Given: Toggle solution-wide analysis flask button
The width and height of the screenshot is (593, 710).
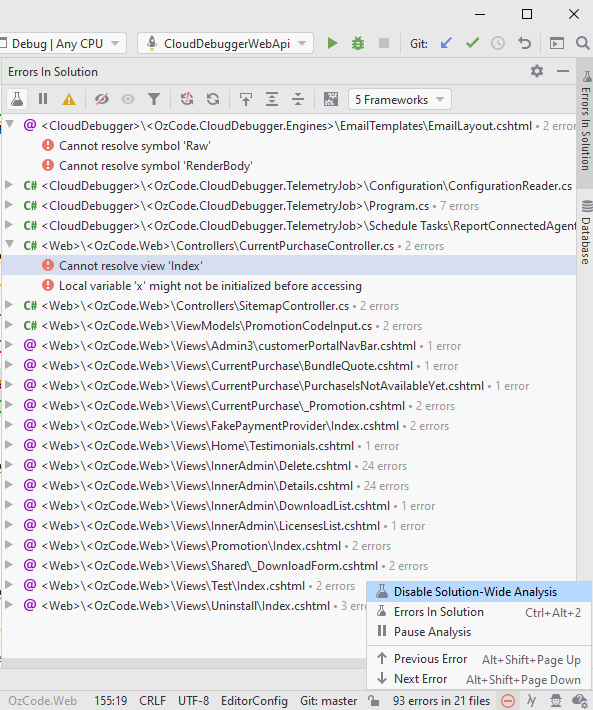Looking at the screenshot, I should click(x=17, y=99).
